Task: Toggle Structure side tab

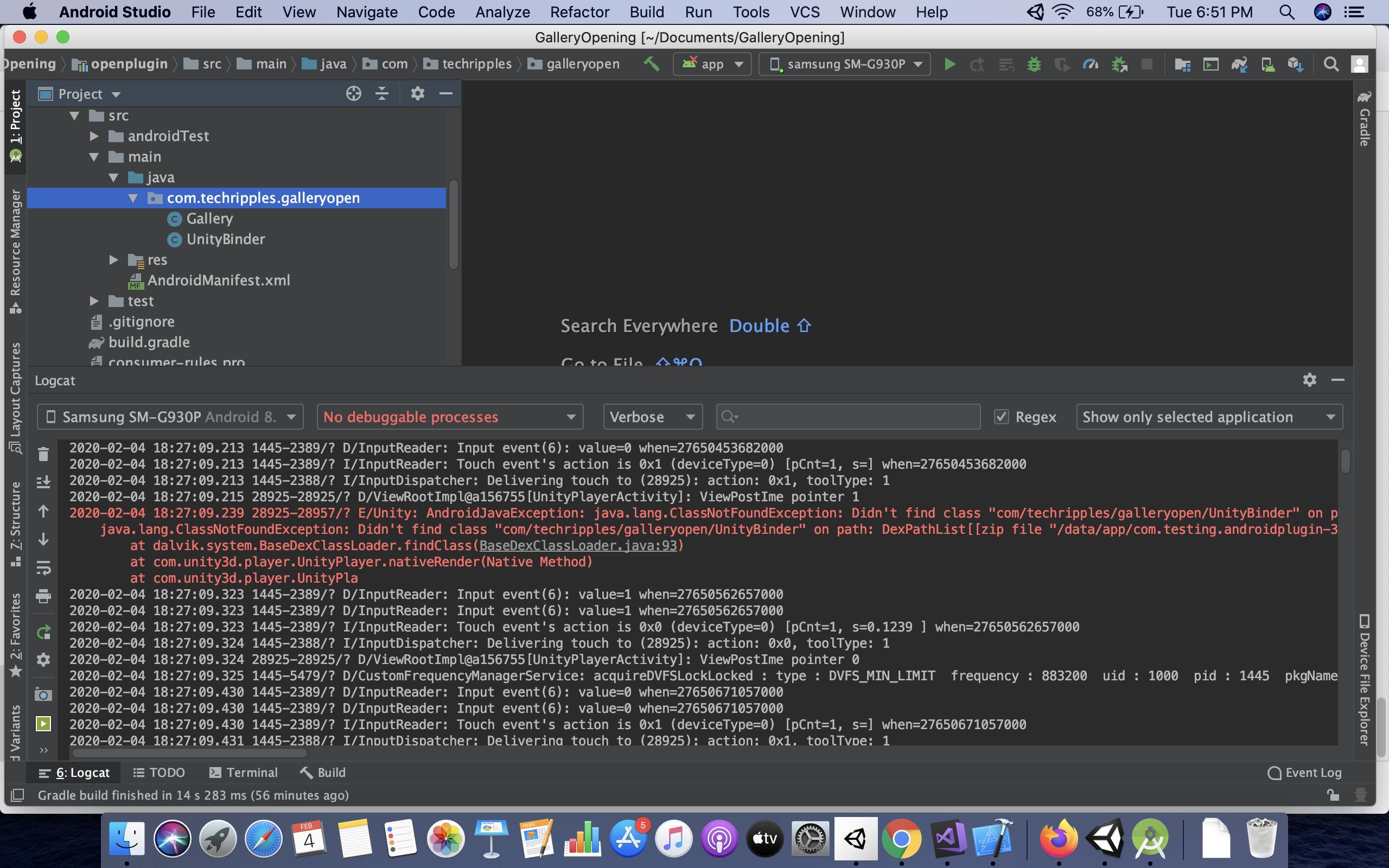Action: [16, 524]
